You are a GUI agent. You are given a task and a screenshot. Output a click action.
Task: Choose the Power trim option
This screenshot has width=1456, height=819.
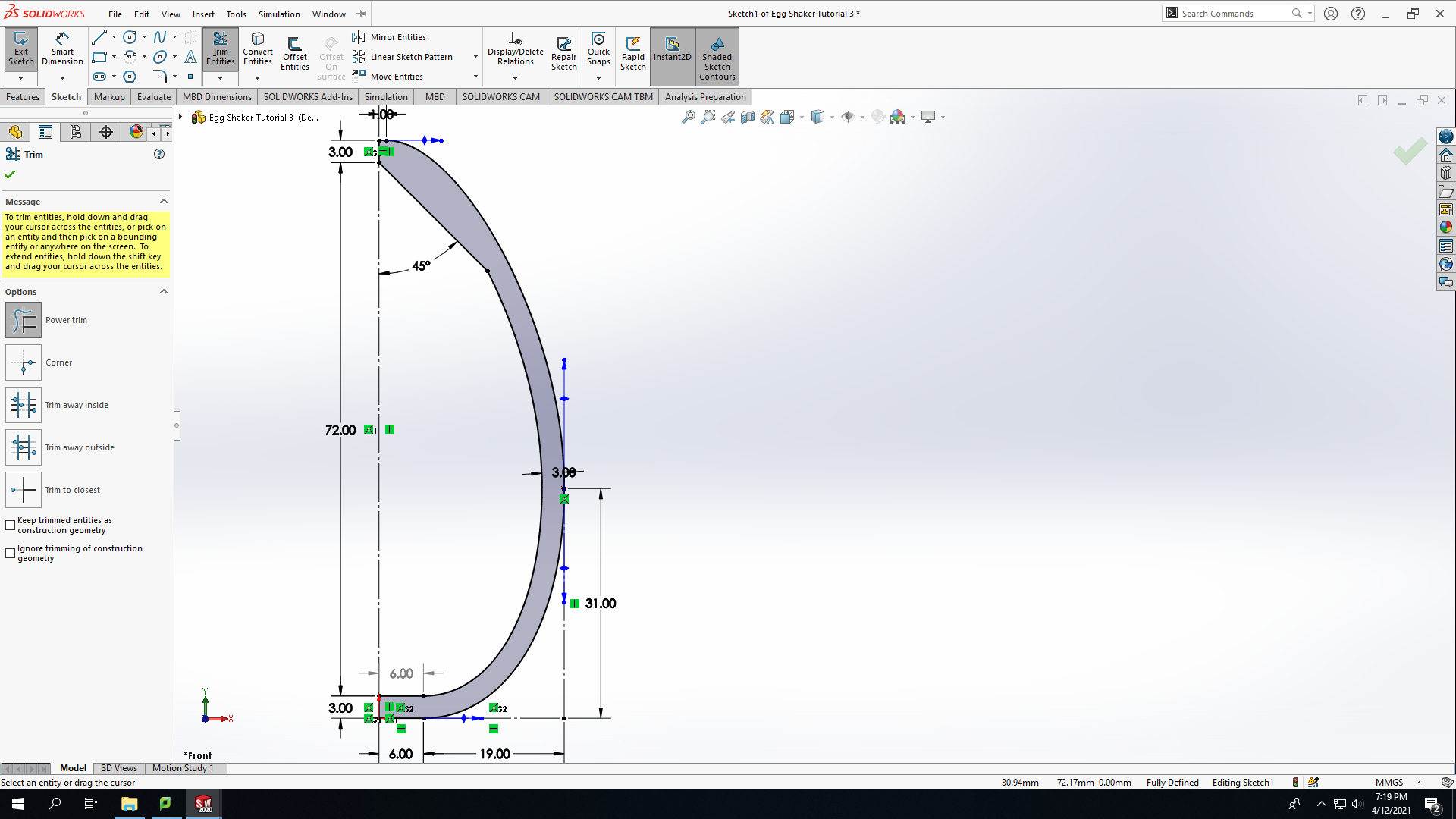(24, 320)
